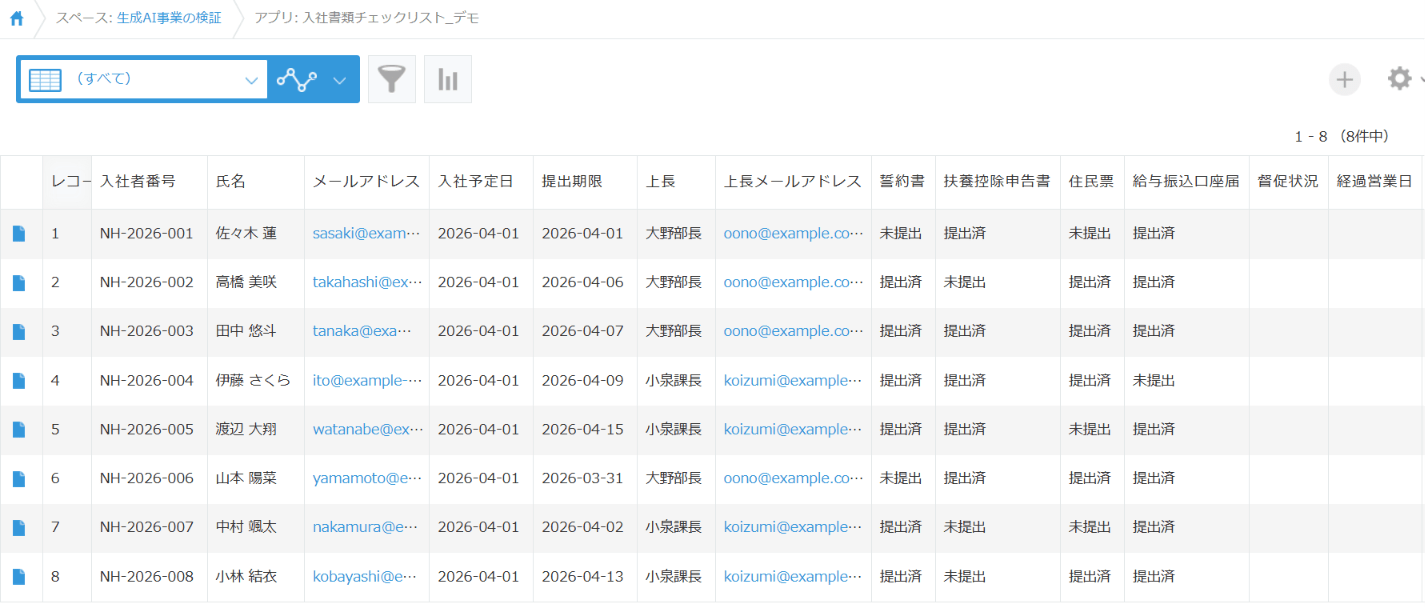Open the filter funnel icon
The width and height of the screenshot is (1425, 607).
click(x=392, y=79)
